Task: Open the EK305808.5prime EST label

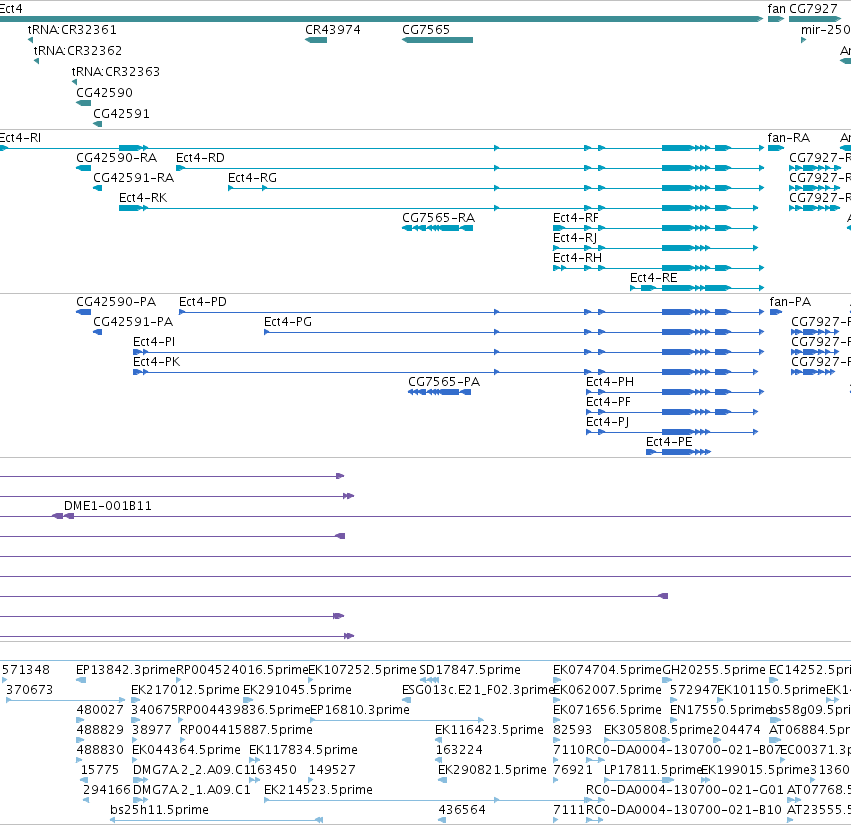Action: coord(658,730)
